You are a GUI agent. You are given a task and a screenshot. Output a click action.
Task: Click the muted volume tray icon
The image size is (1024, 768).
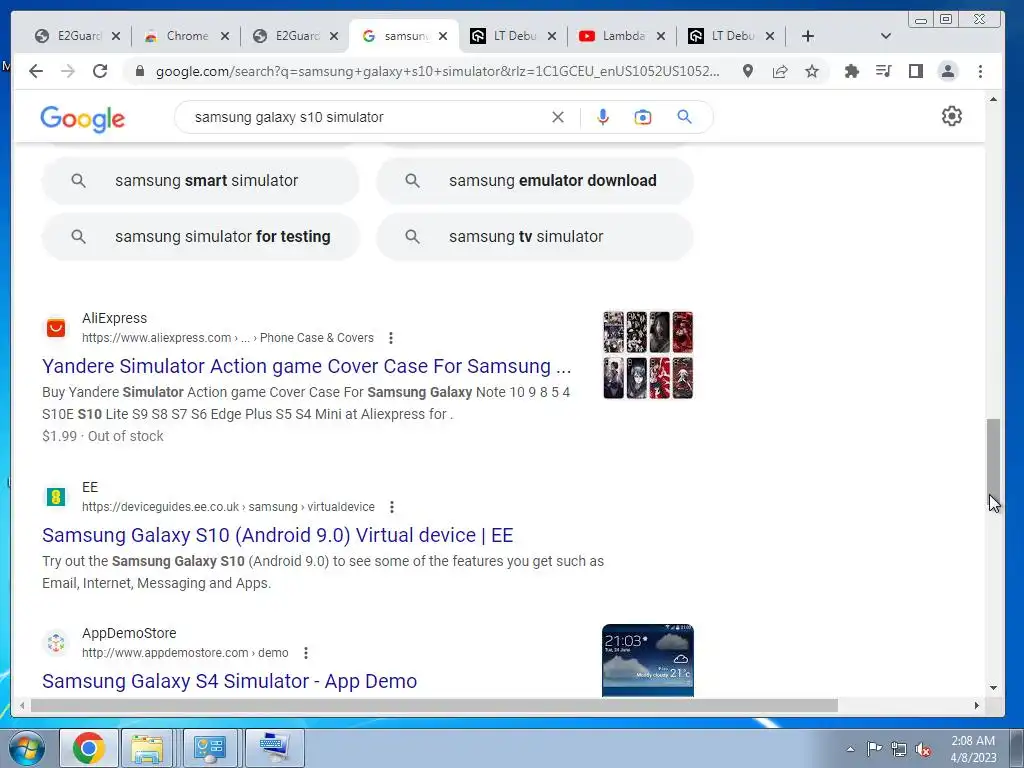click(x=923, y=749)
